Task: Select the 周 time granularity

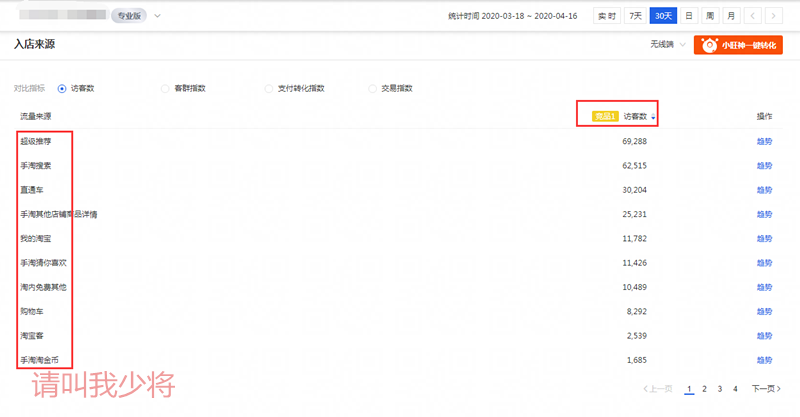Action: click(710, 15)
